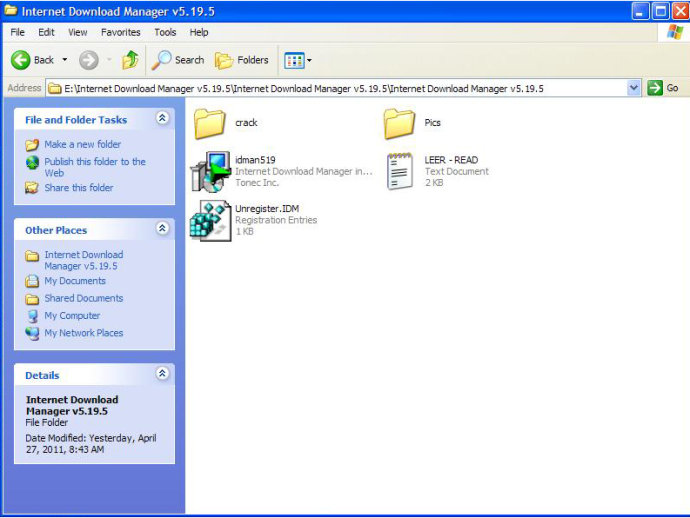Select the idman519 installer icon

211,172
